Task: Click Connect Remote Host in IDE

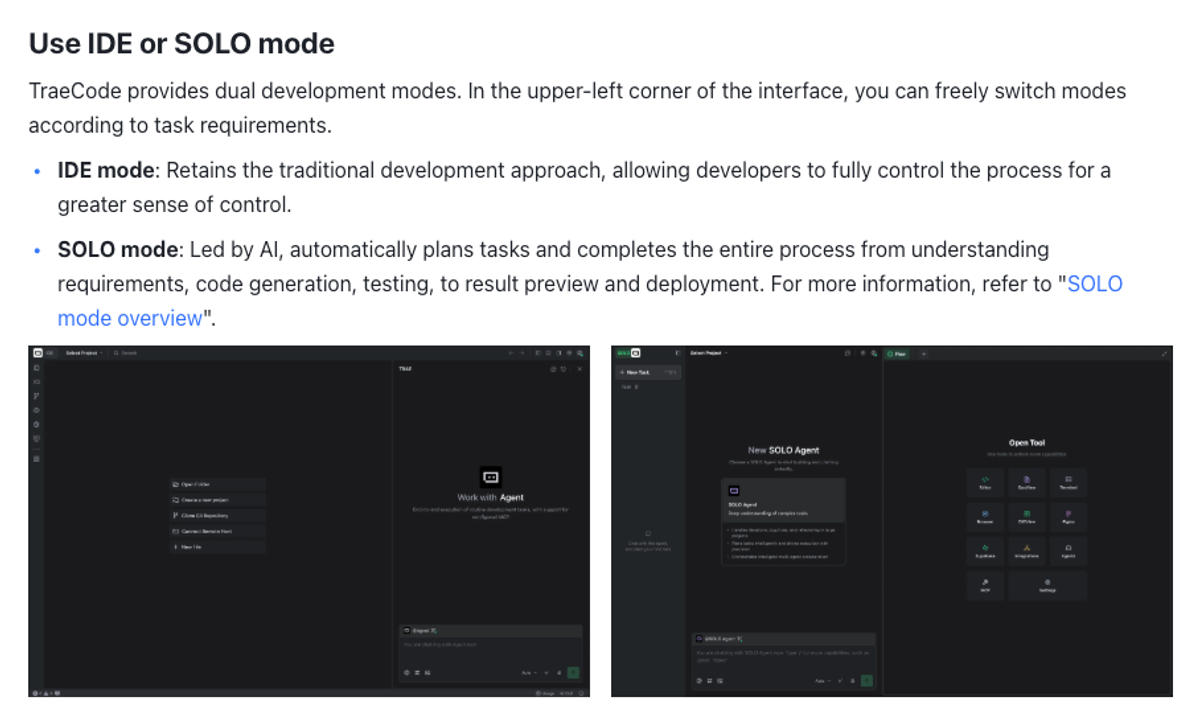Action: 217,531
